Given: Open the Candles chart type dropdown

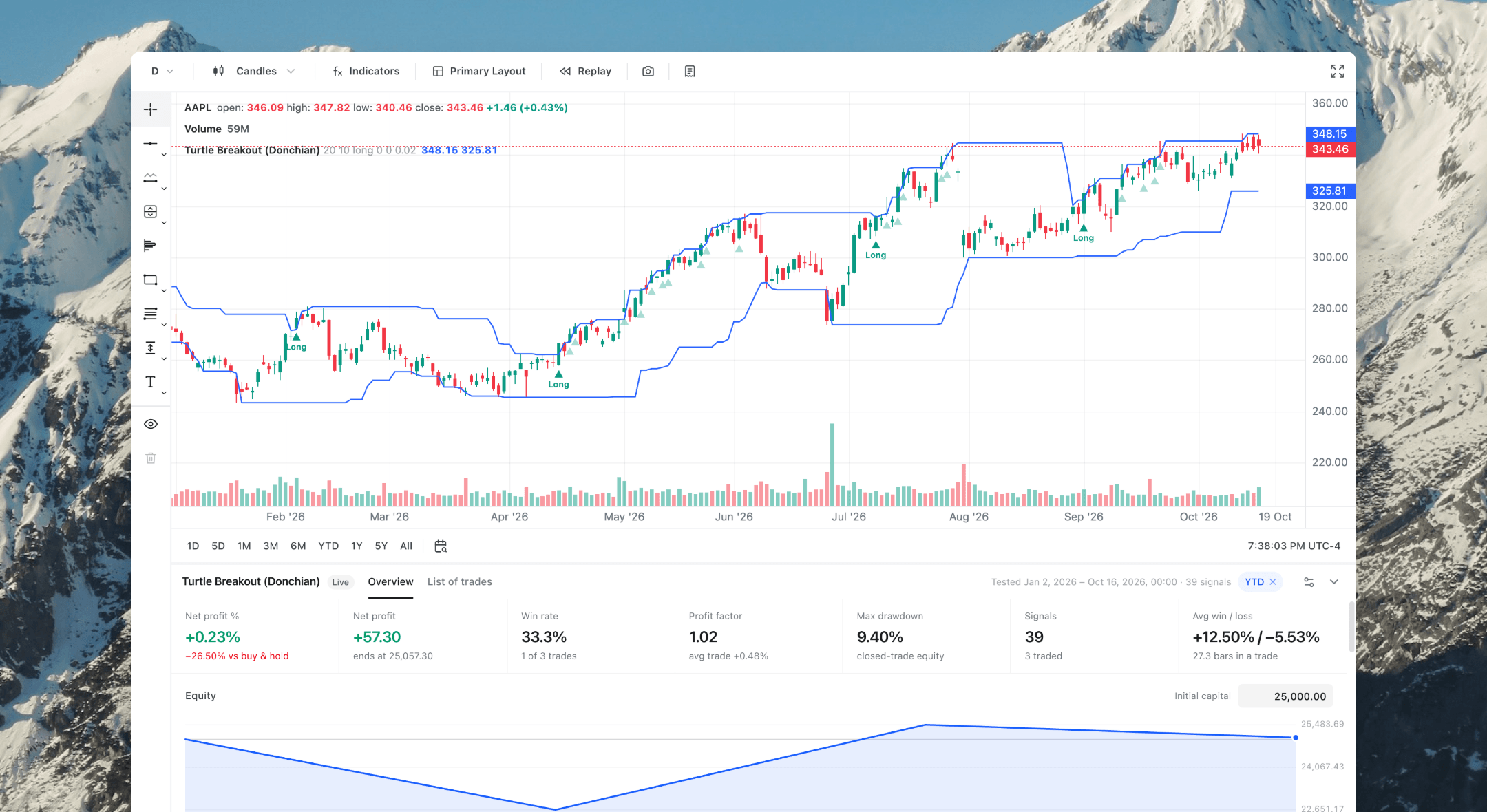Looking at the screenshot, I should pyautogui.click(x=254, y=71).
